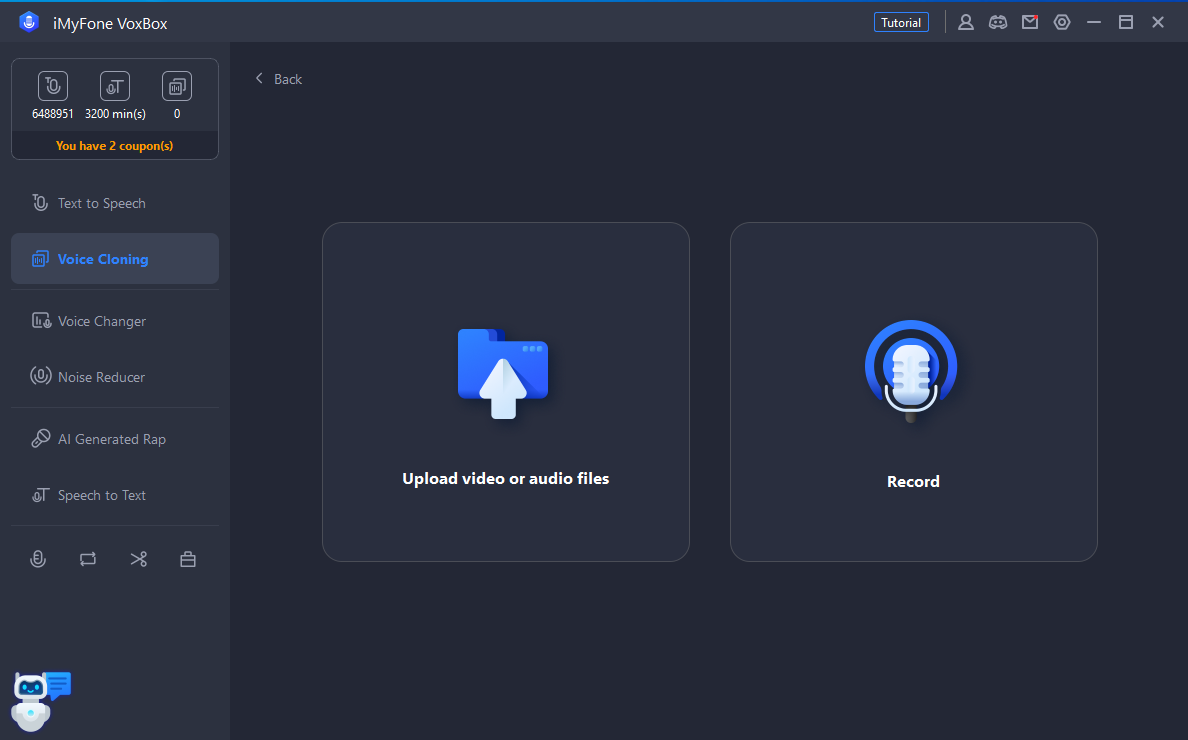Click the speech-to-text minutes icon showing 3200
Viewport: 1188px width, 740px height.
pyautogui.click(x=115, y=87)
